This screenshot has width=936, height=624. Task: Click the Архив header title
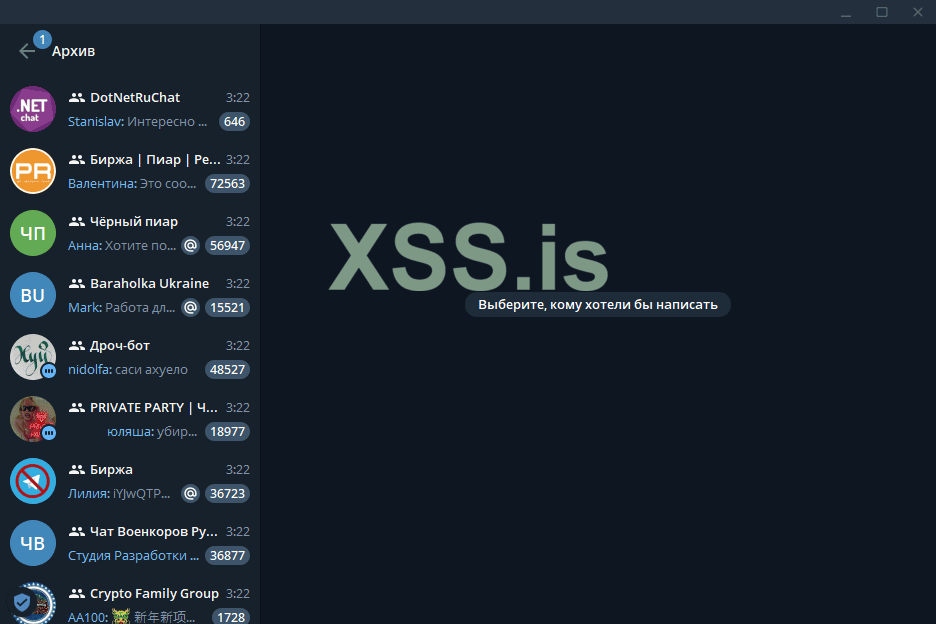tap(73, 51)
